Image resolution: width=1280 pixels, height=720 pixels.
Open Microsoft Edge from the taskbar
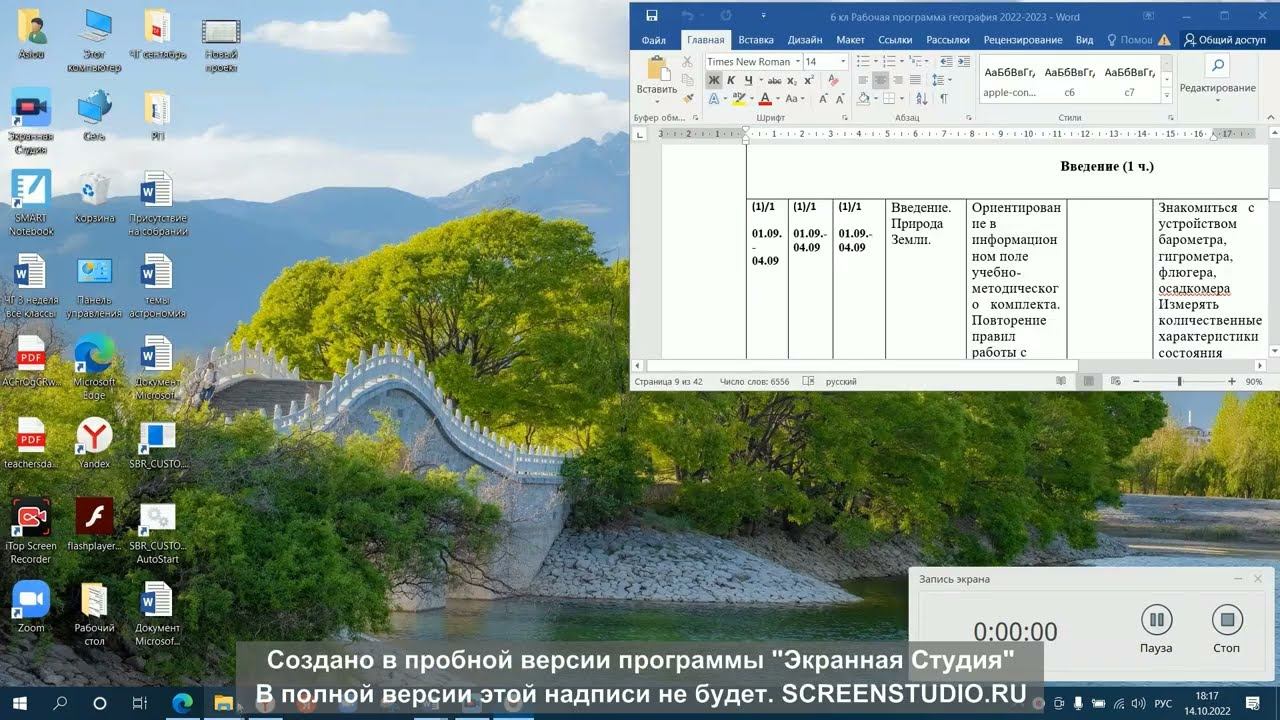[182, 703]
